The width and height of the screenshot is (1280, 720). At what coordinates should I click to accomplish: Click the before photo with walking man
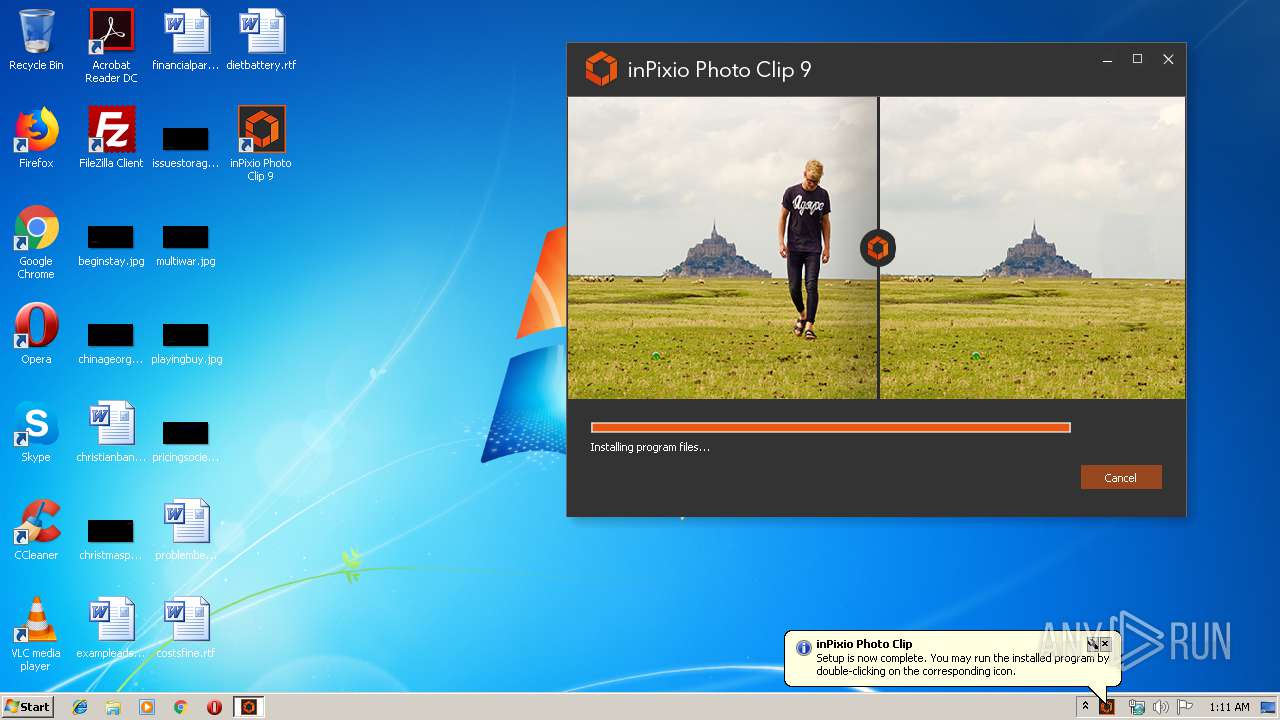[x=722, y=248]
